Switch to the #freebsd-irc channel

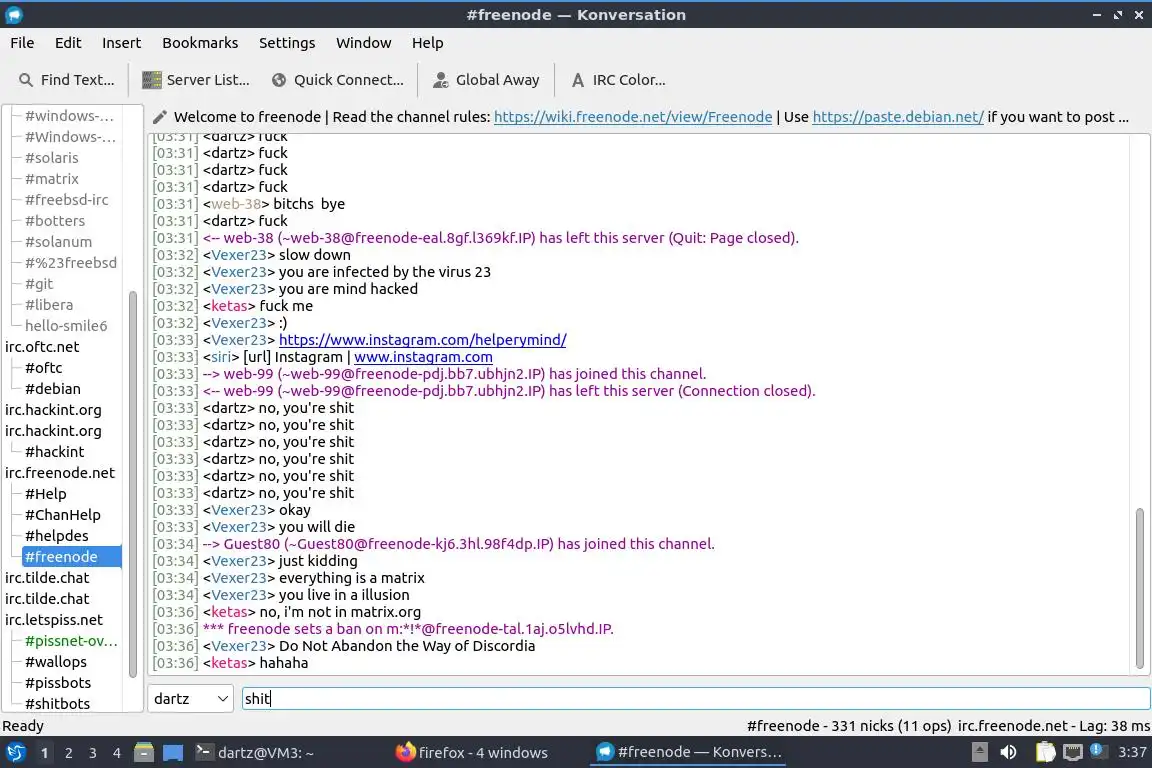tap(66, 200)
